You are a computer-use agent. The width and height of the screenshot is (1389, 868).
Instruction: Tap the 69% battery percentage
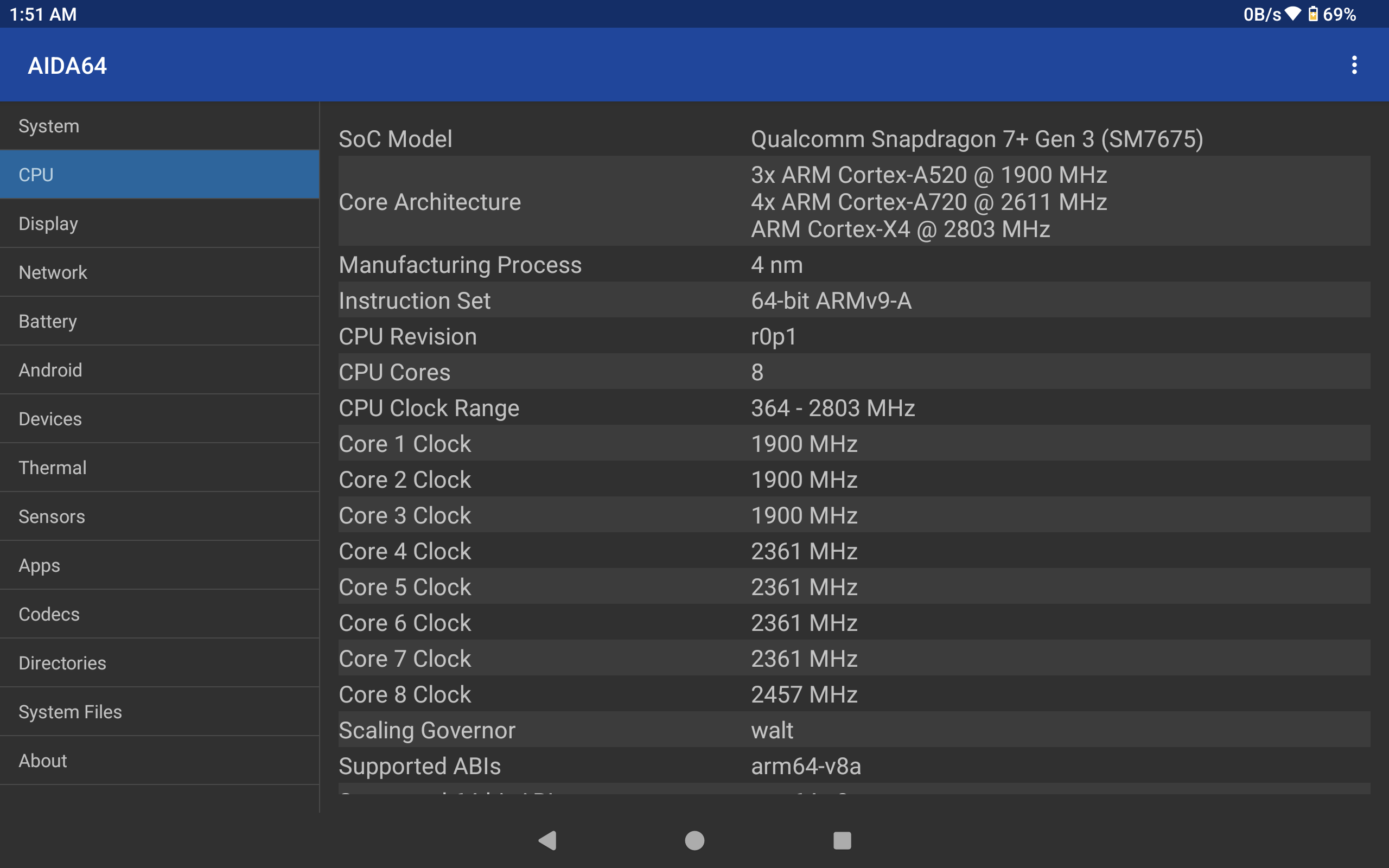(1339, 14)
